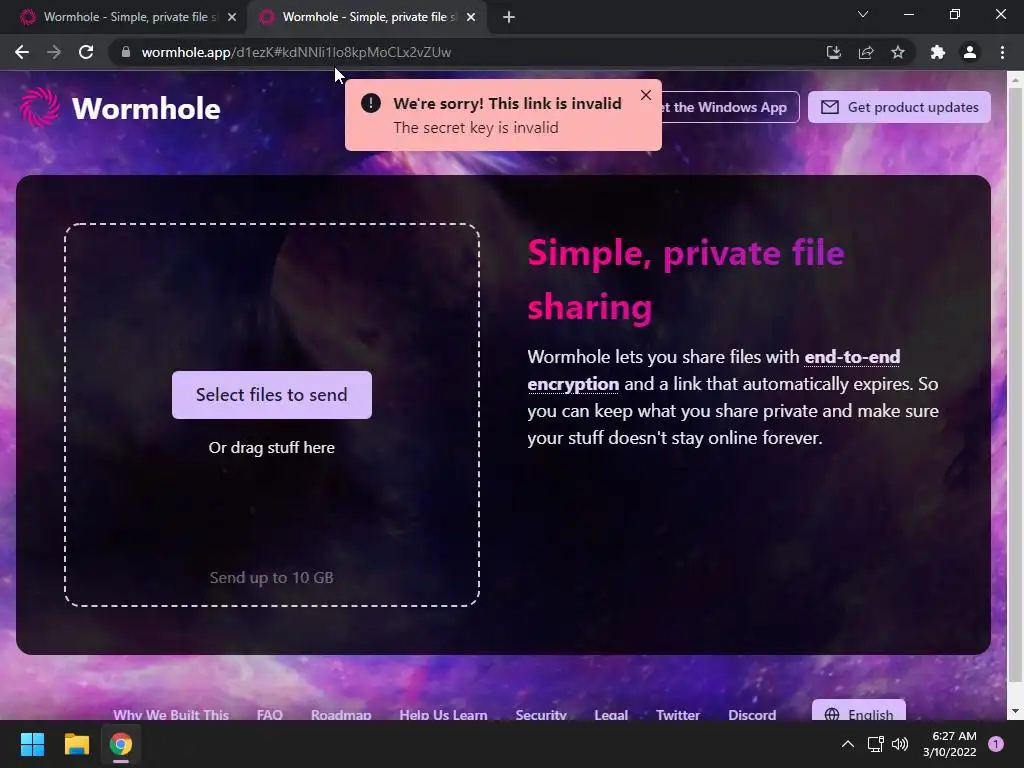
Task: Open a new tab with plus button
Action: click(x=509, y=17)
